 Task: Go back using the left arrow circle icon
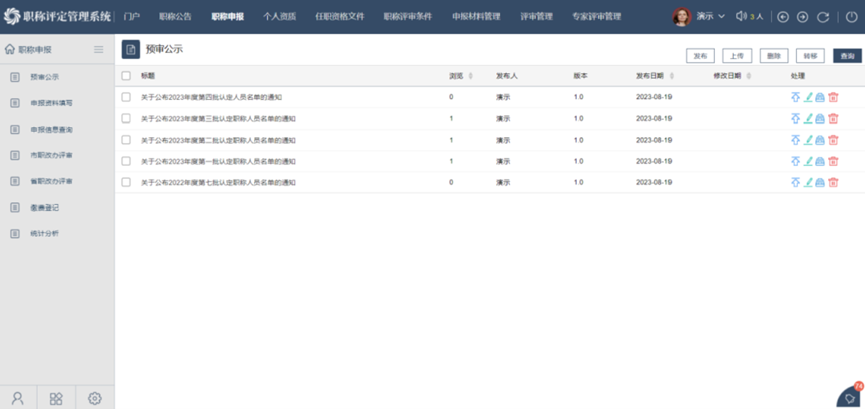click(783, 17)
